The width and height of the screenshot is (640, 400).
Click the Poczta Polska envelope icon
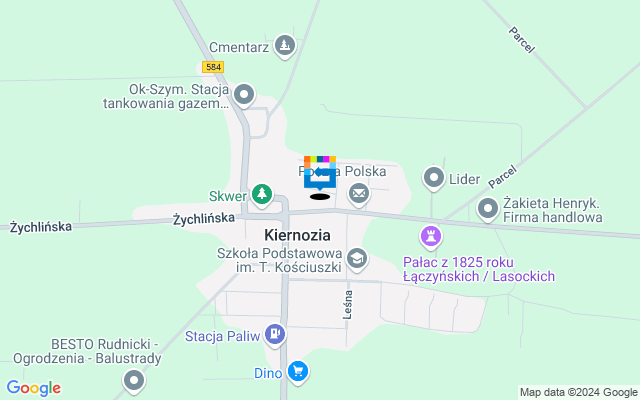[359, 194]
